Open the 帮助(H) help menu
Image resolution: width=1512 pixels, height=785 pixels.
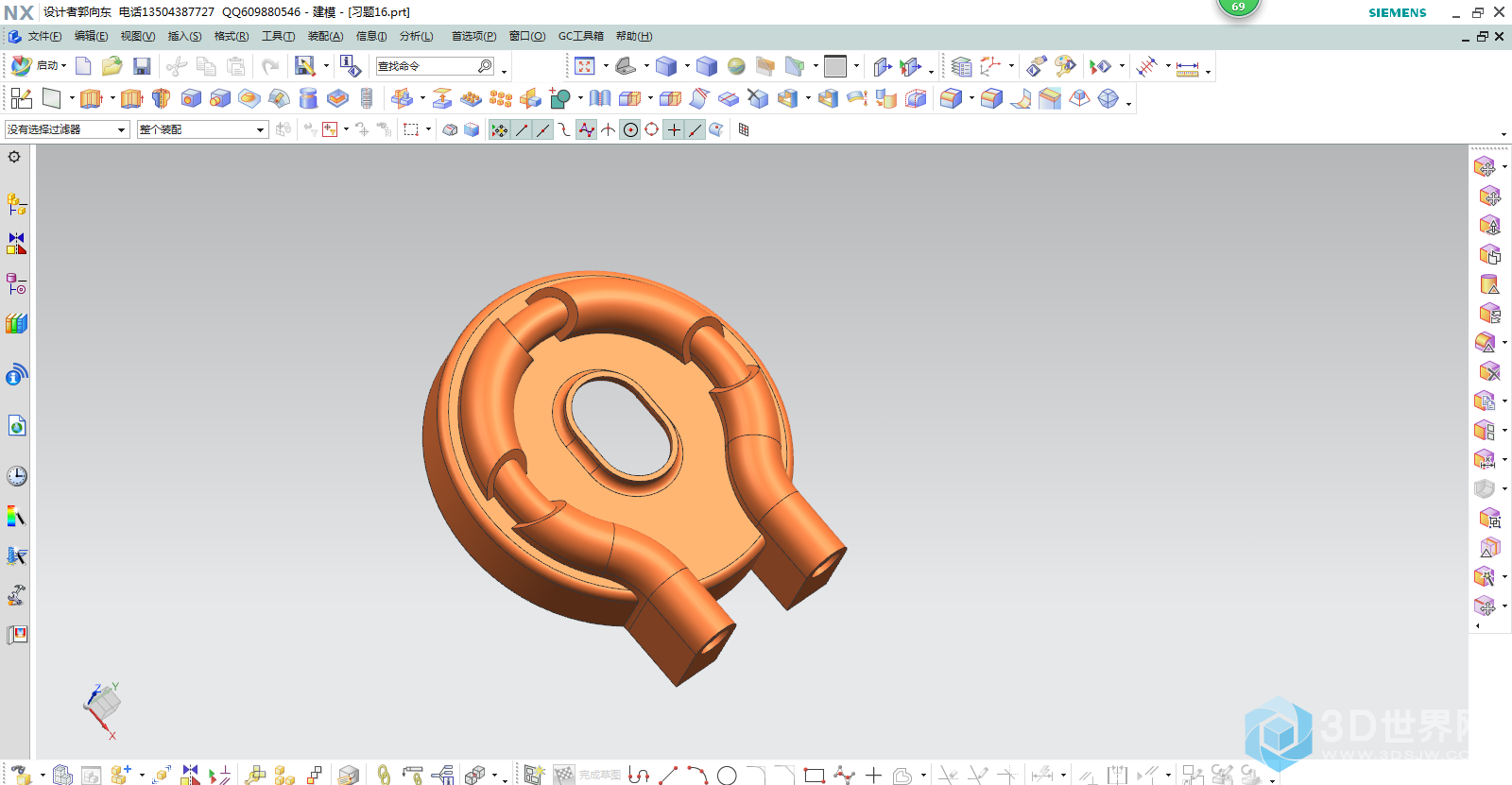click(x=634, y=36)
